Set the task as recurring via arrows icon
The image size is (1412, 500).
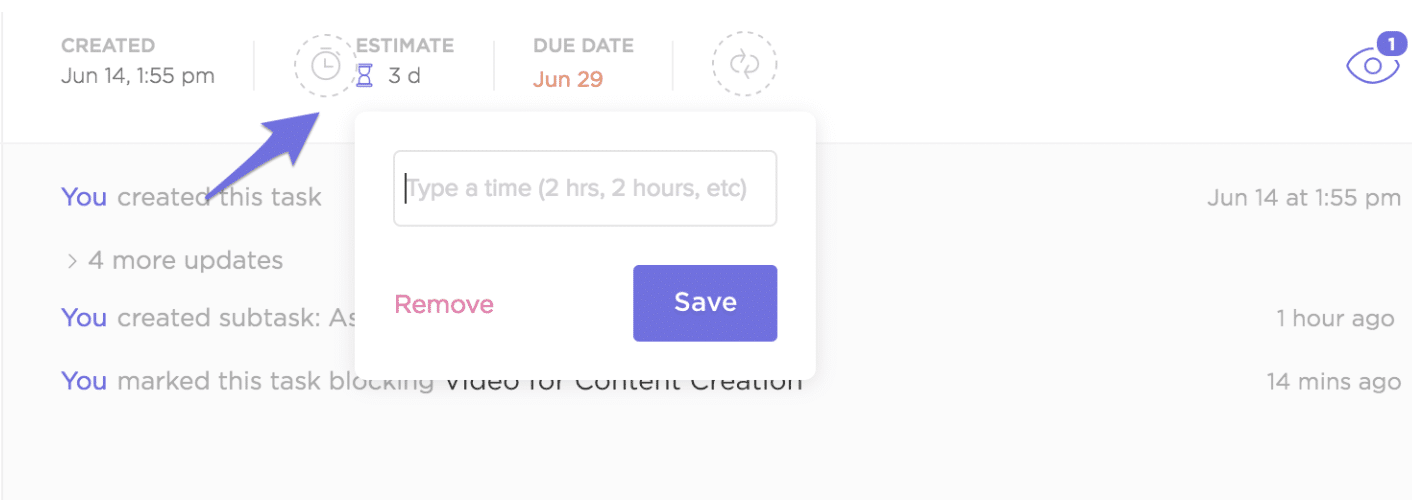[x=744, y=65]
